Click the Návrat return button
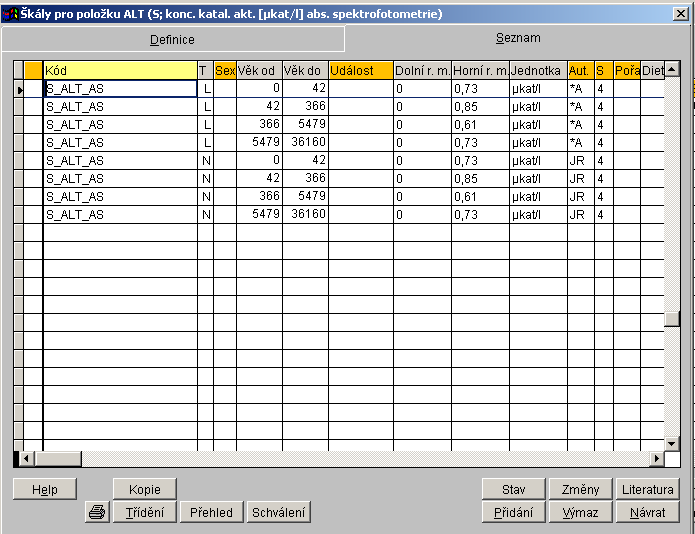 click(x=647, y=512)
